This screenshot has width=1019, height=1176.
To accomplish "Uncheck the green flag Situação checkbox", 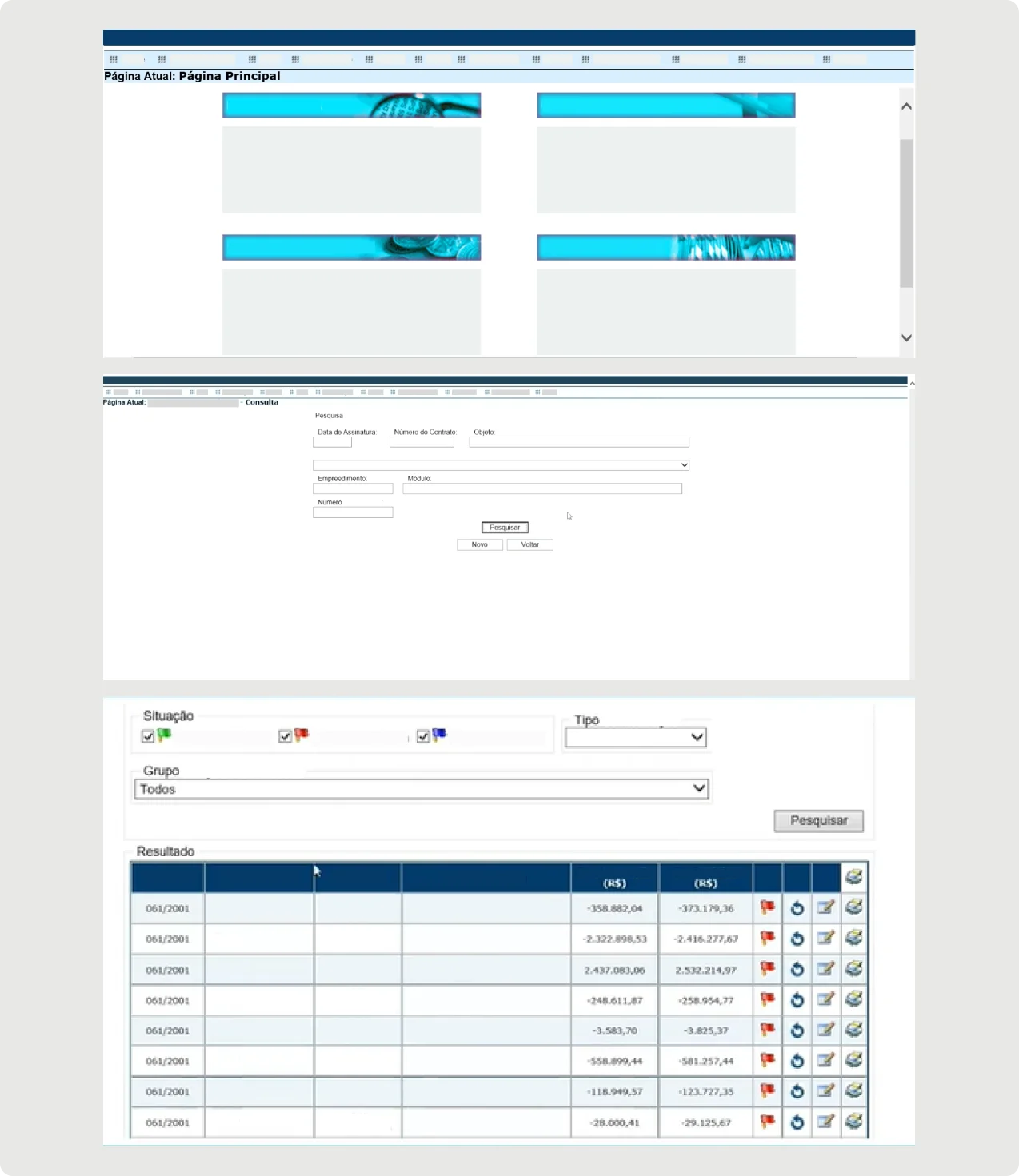I will pyautogui.click(x=148, y=736).
